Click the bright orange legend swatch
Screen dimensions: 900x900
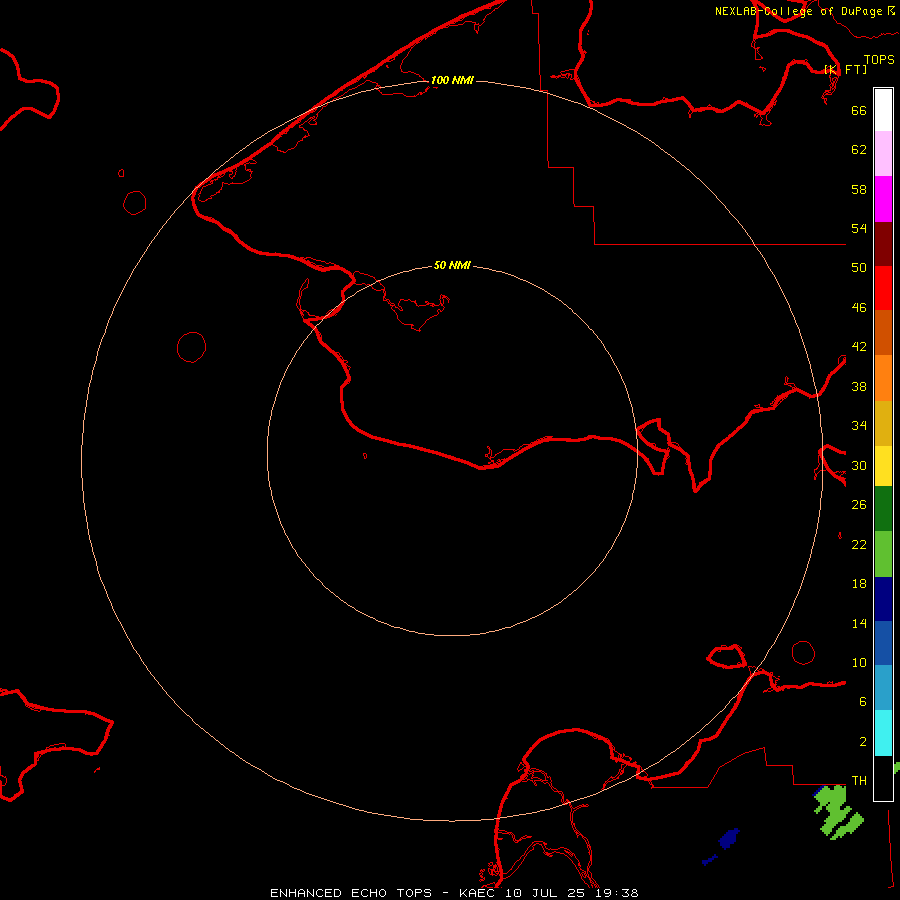click(x=883, y=378)
